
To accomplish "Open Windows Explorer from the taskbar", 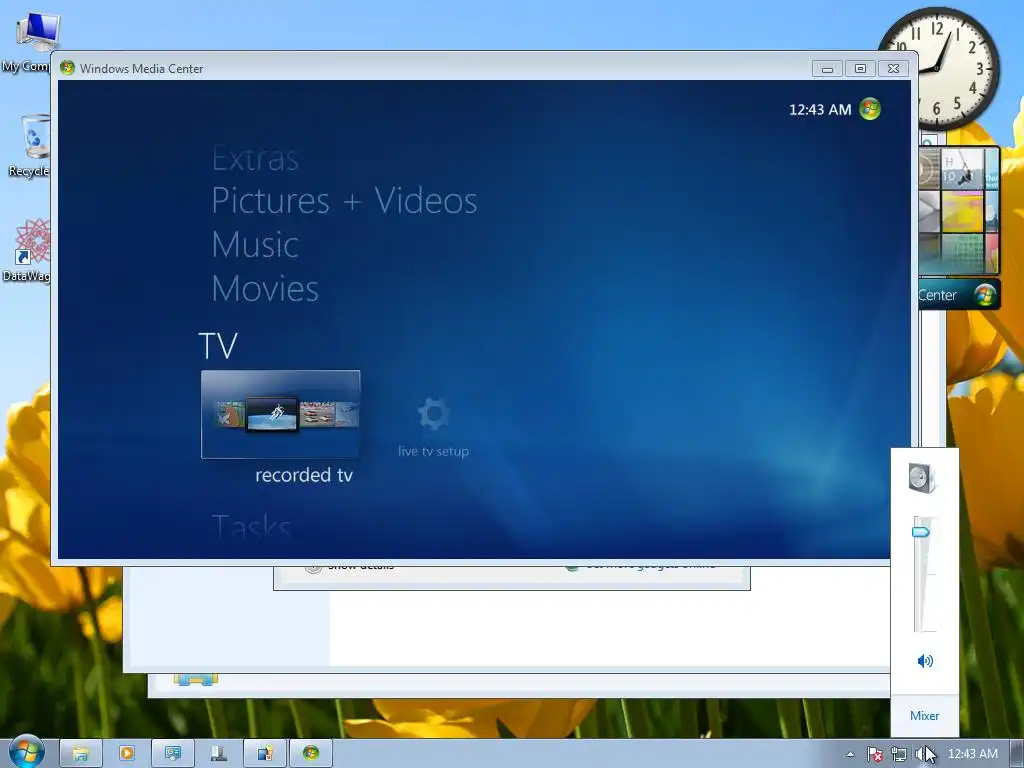I will point(80,754).
